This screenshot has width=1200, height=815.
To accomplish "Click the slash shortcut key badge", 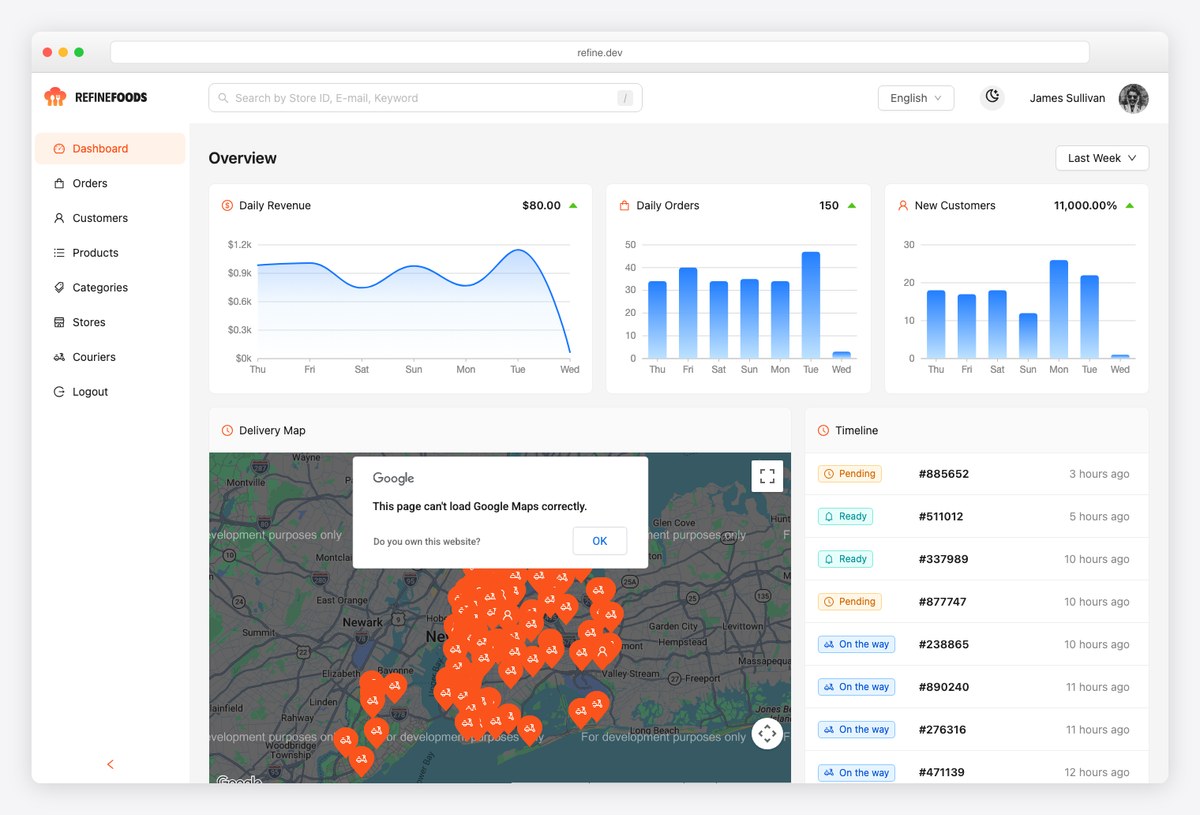I will pos(625,98).
